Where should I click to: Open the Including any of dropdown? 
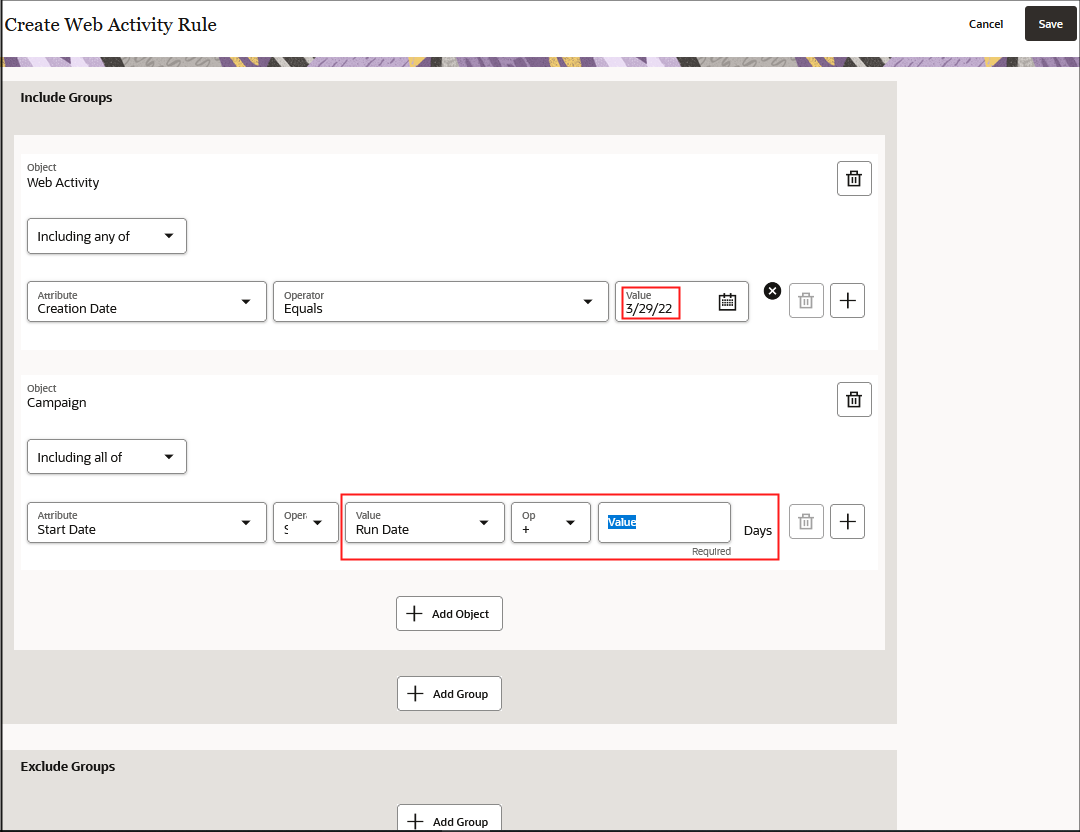(x=107, y=236)
